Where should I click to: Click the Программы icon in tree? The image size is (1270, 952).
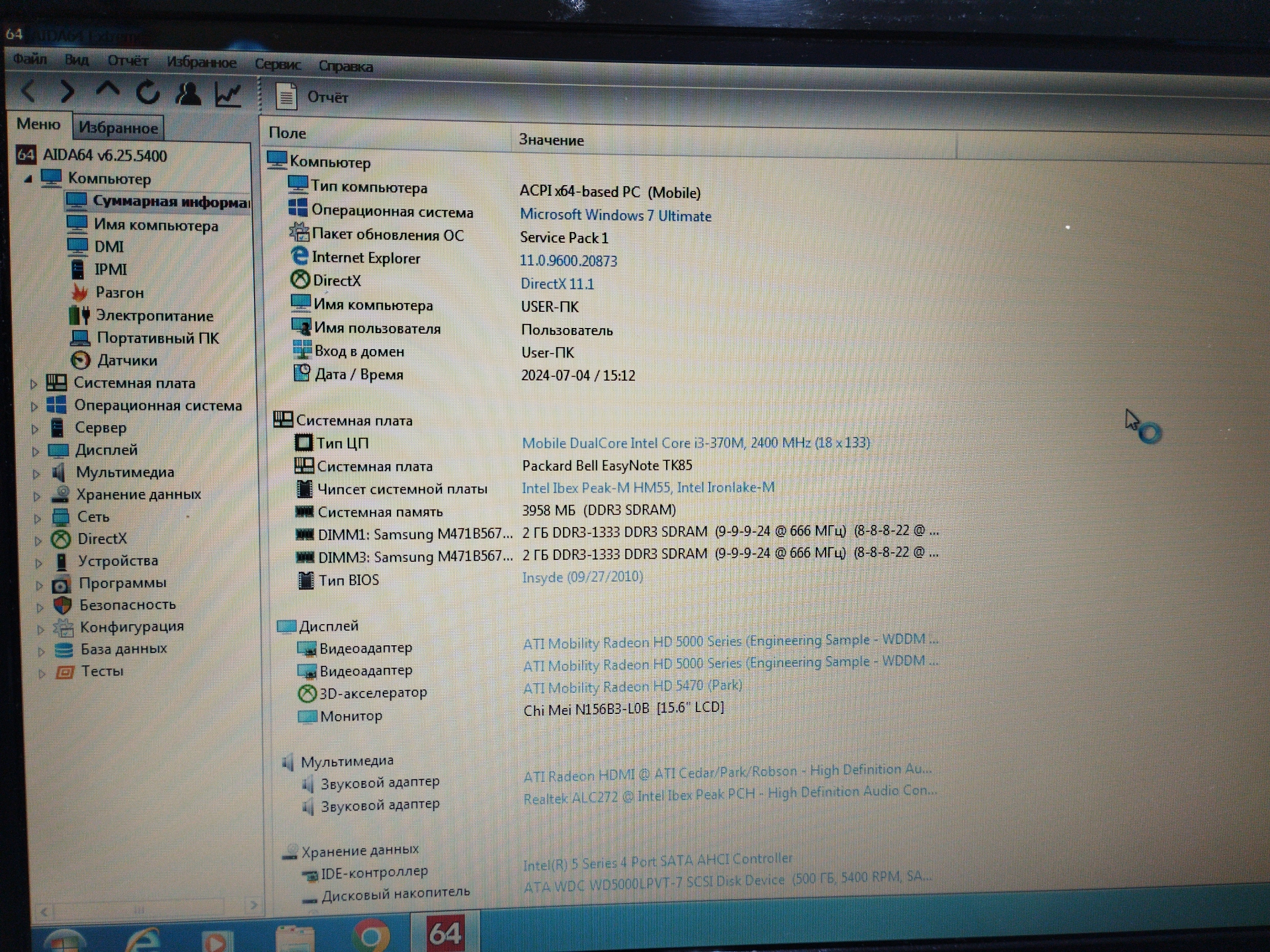click(62, 584)
